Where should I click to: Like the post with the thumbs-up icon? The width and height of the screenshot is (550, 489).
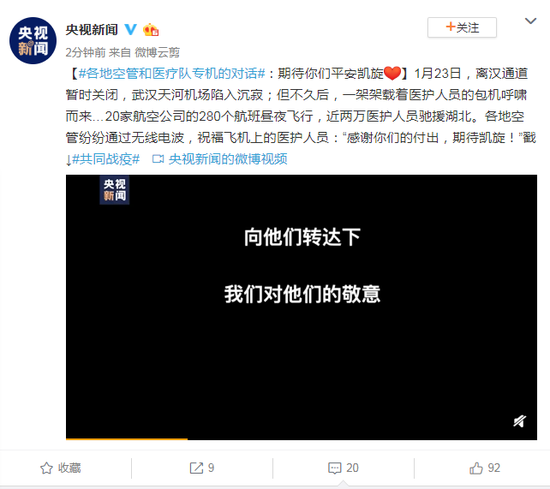click(476, 468)
